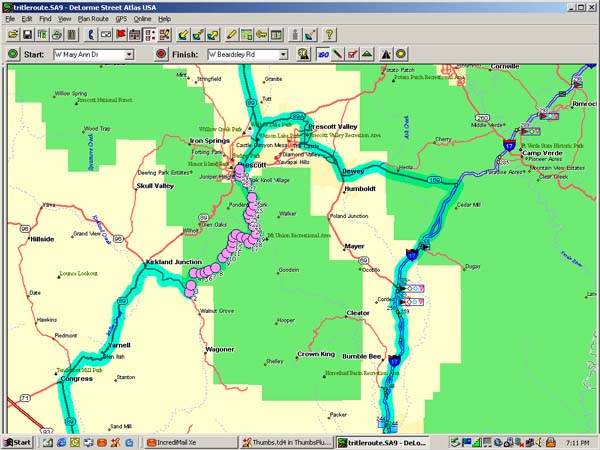The height and width of the screenshot is (450, 600).
Task: Expand the Start location dropdown arrow
Action: [129, 54]
